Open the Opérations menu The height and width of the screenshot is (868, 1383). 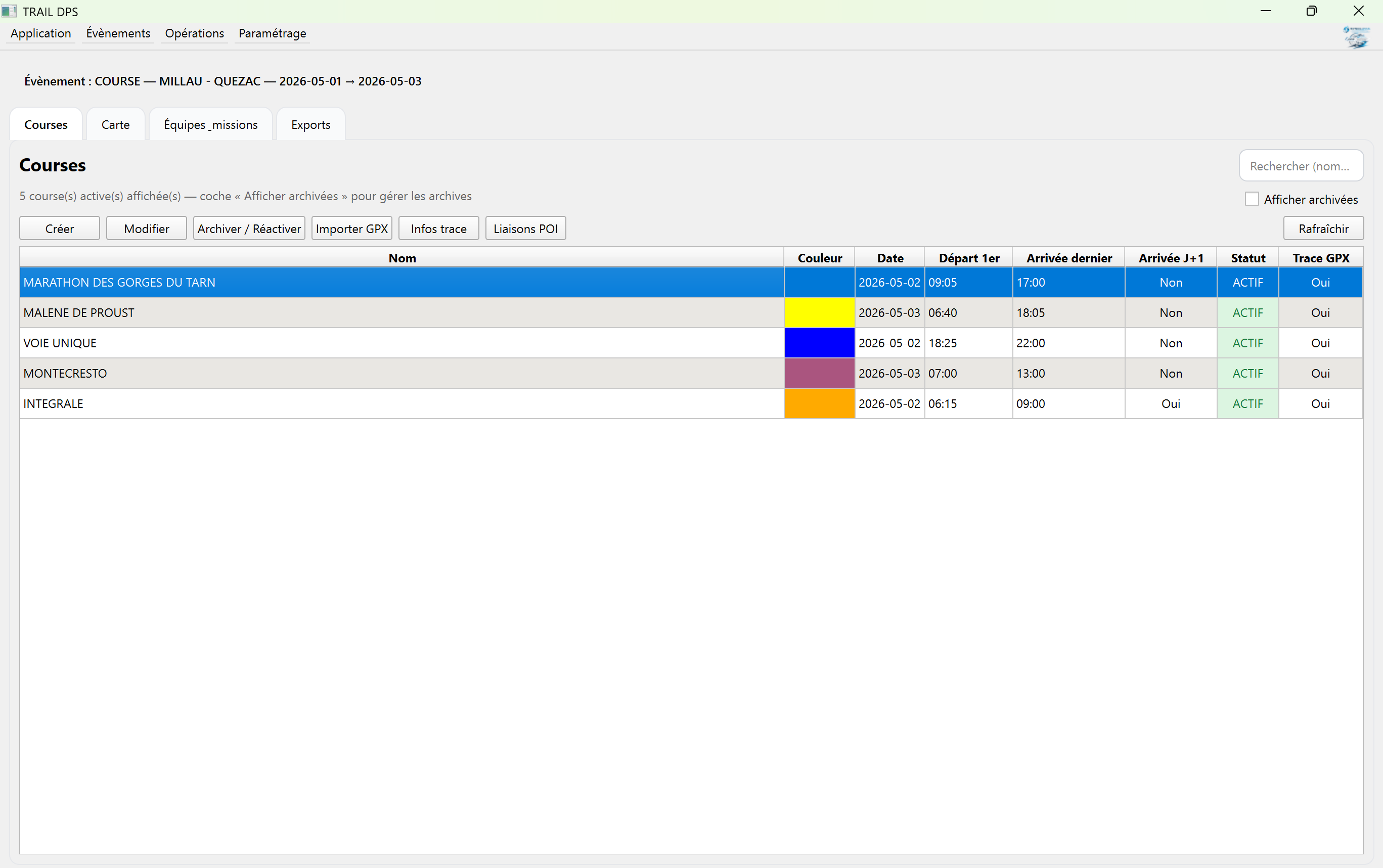(x=194, y=33)
